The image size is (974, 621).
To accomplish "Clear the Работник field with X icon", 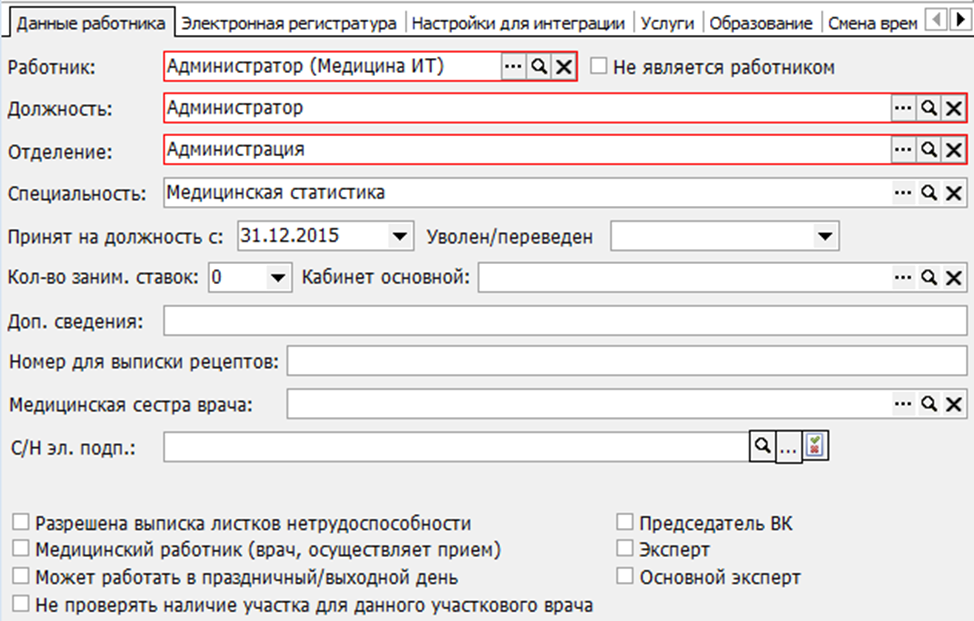I will point(564,67).
